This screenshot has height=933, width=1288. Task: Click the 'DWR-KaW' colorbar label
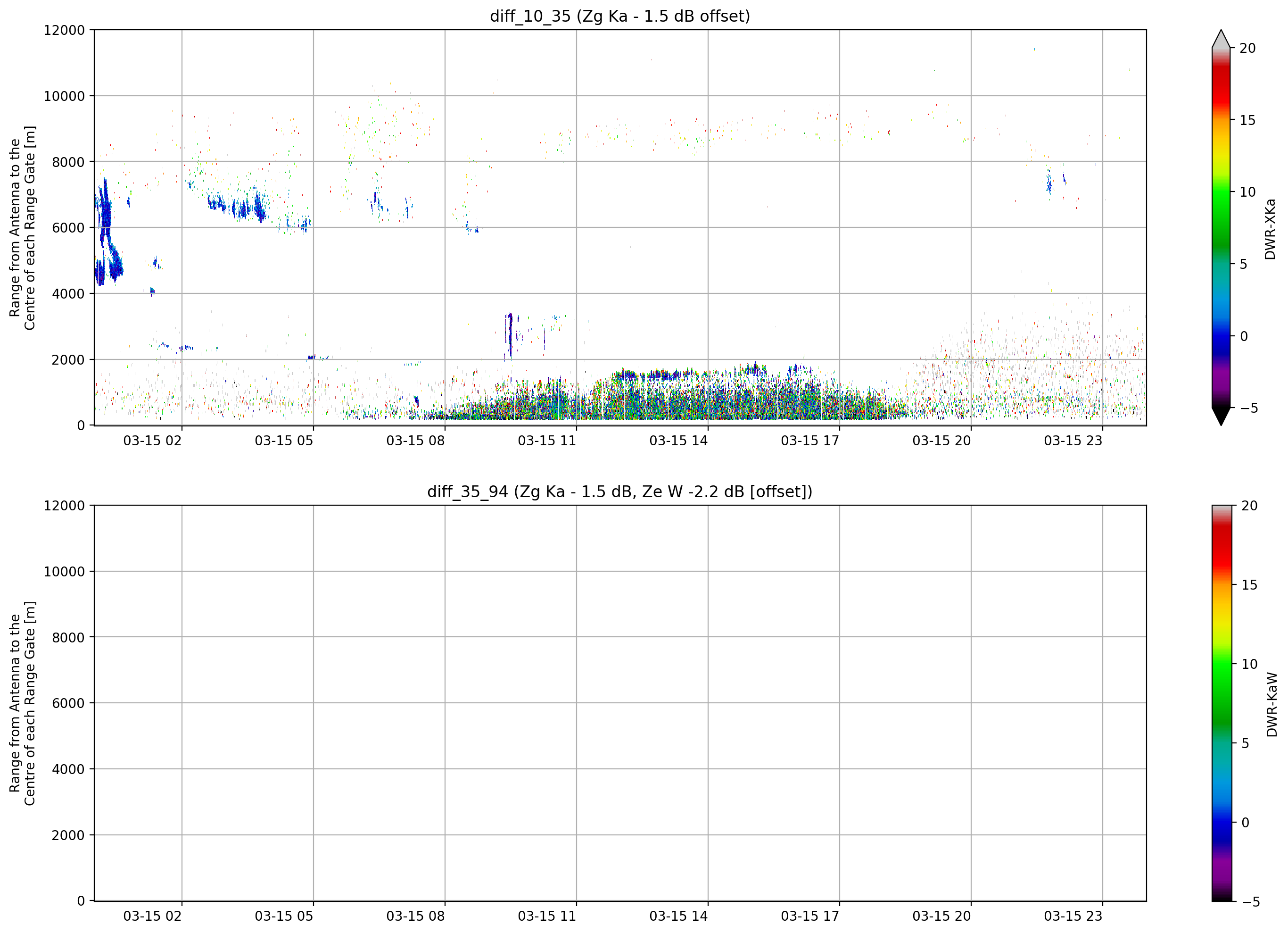click(x=1271, y=705)
